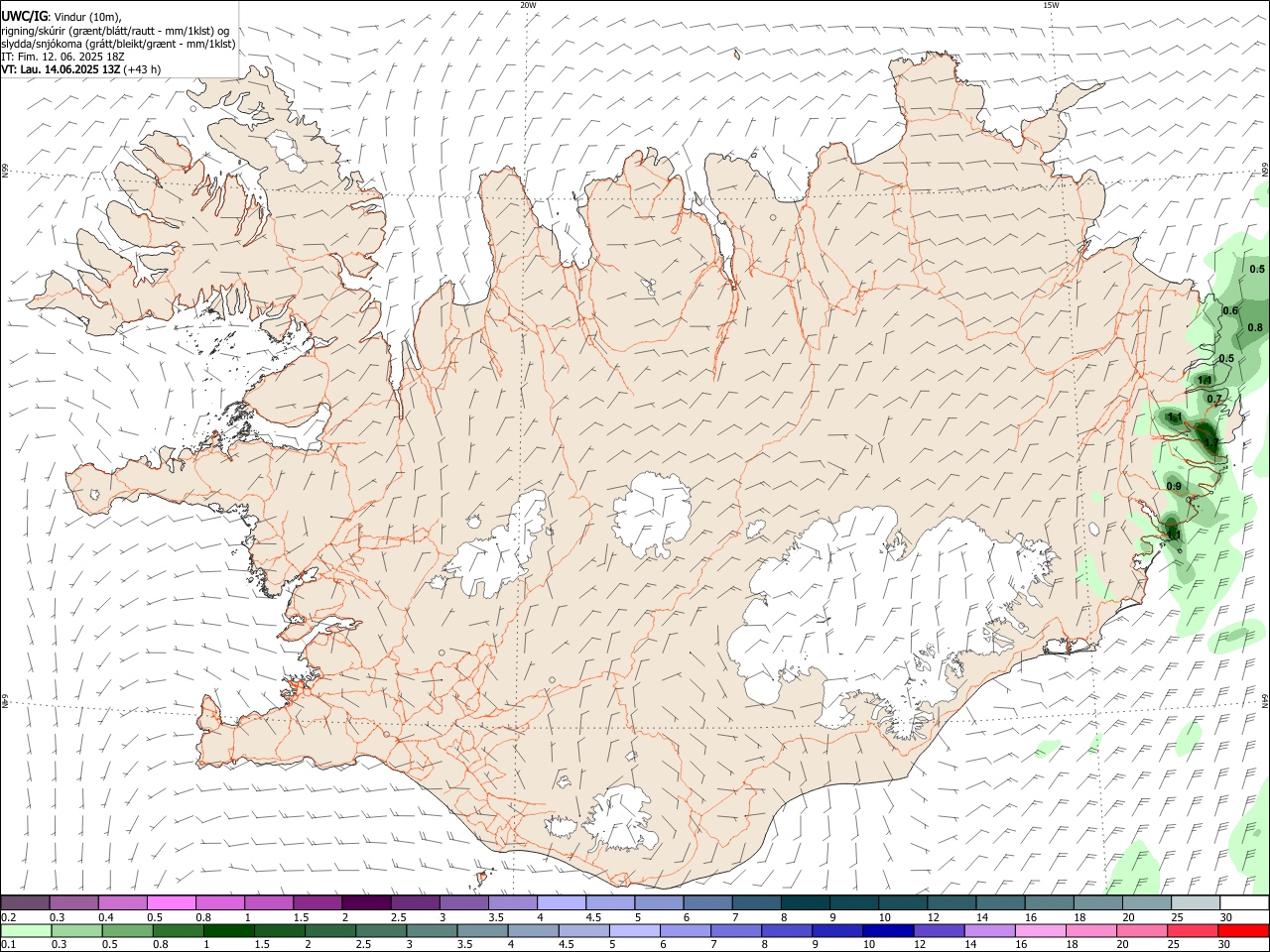Select the medium green swatch labeled 0.5 in bottom legend

(126, 931)
